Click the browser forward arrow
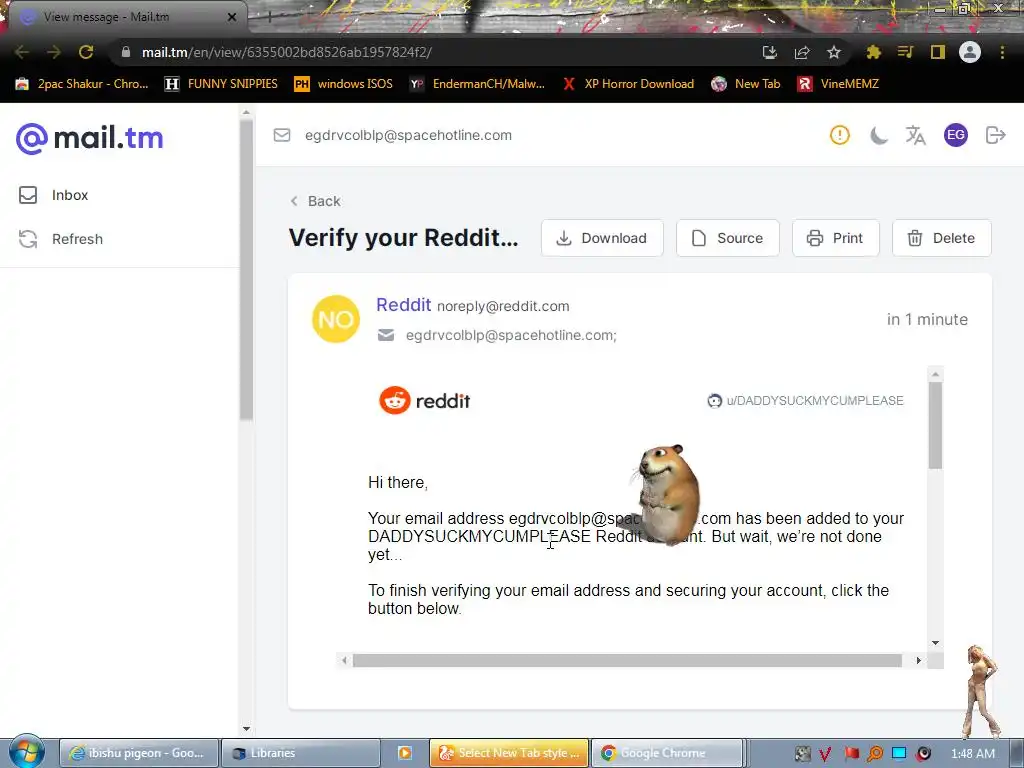Viewport: 1024px width, 768px height. pos(54,52)
